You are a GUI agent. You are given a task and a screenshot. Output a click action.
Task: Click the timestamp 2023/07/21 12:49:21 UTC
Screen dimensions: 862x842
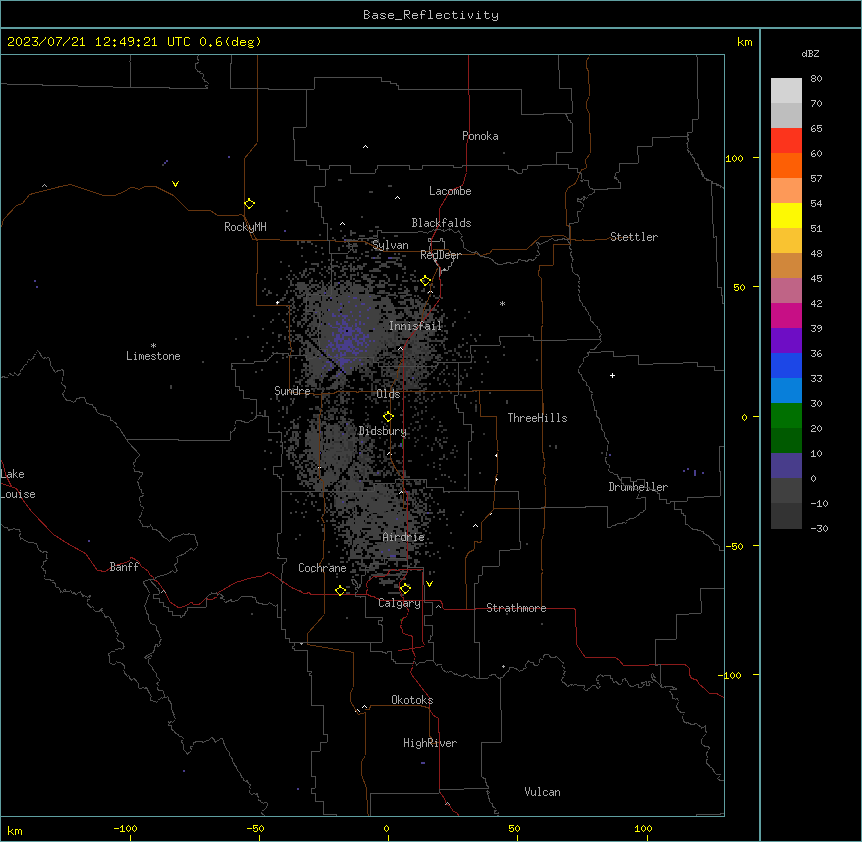[x=99, y=42]
